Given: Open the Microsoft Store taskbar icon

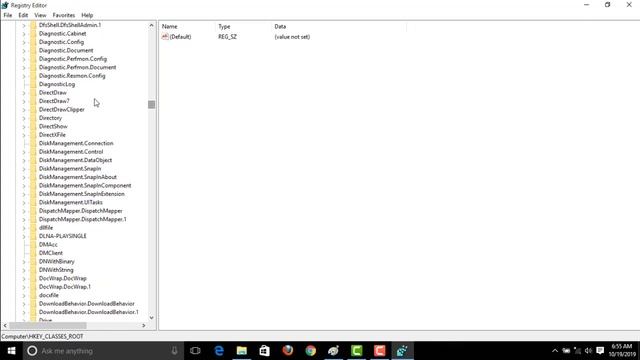Looking at the screenshot, I should tap(264, 351).
